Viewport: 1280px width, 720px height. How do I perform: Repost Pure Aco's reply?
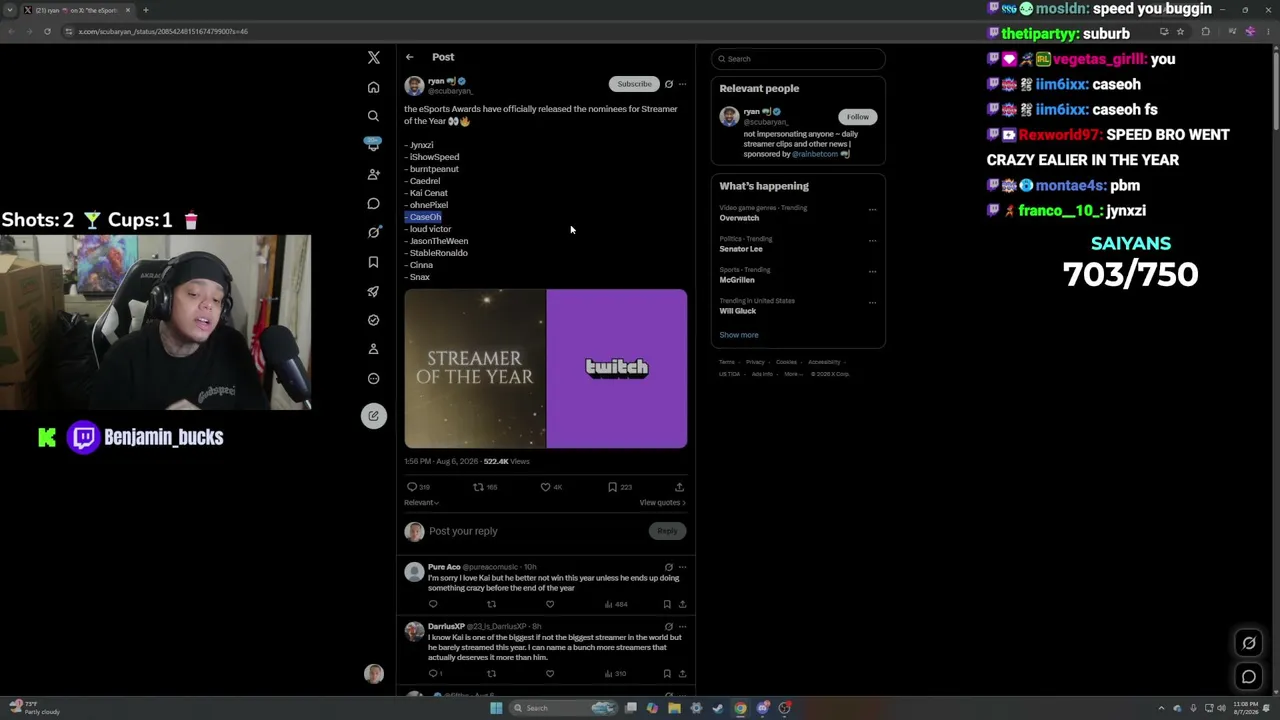[491, 604]
